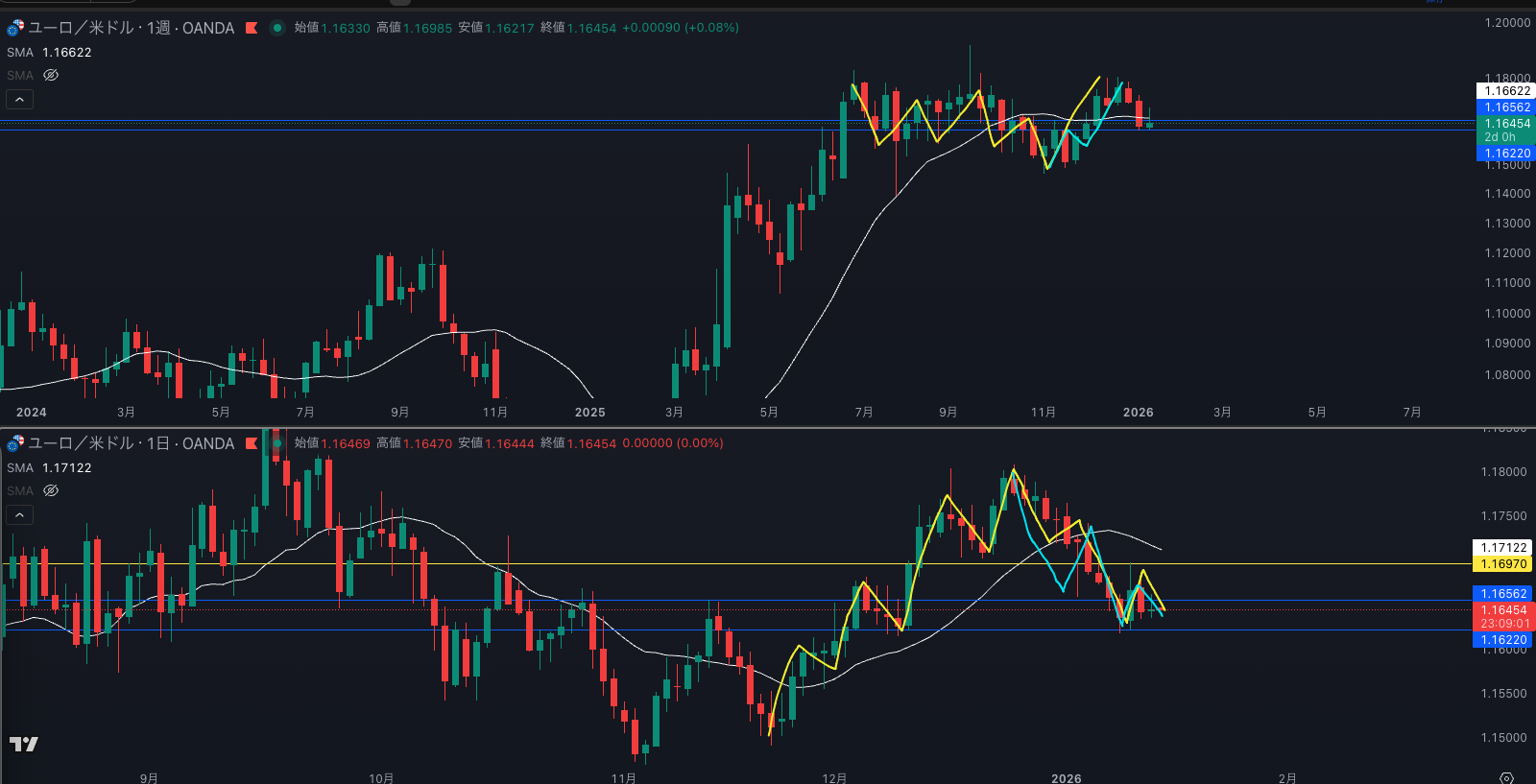The height and width of the screenshot is (784, 1536).
Task: Show hidden SMA indicator on daily chart
Action: click(51, 490)
